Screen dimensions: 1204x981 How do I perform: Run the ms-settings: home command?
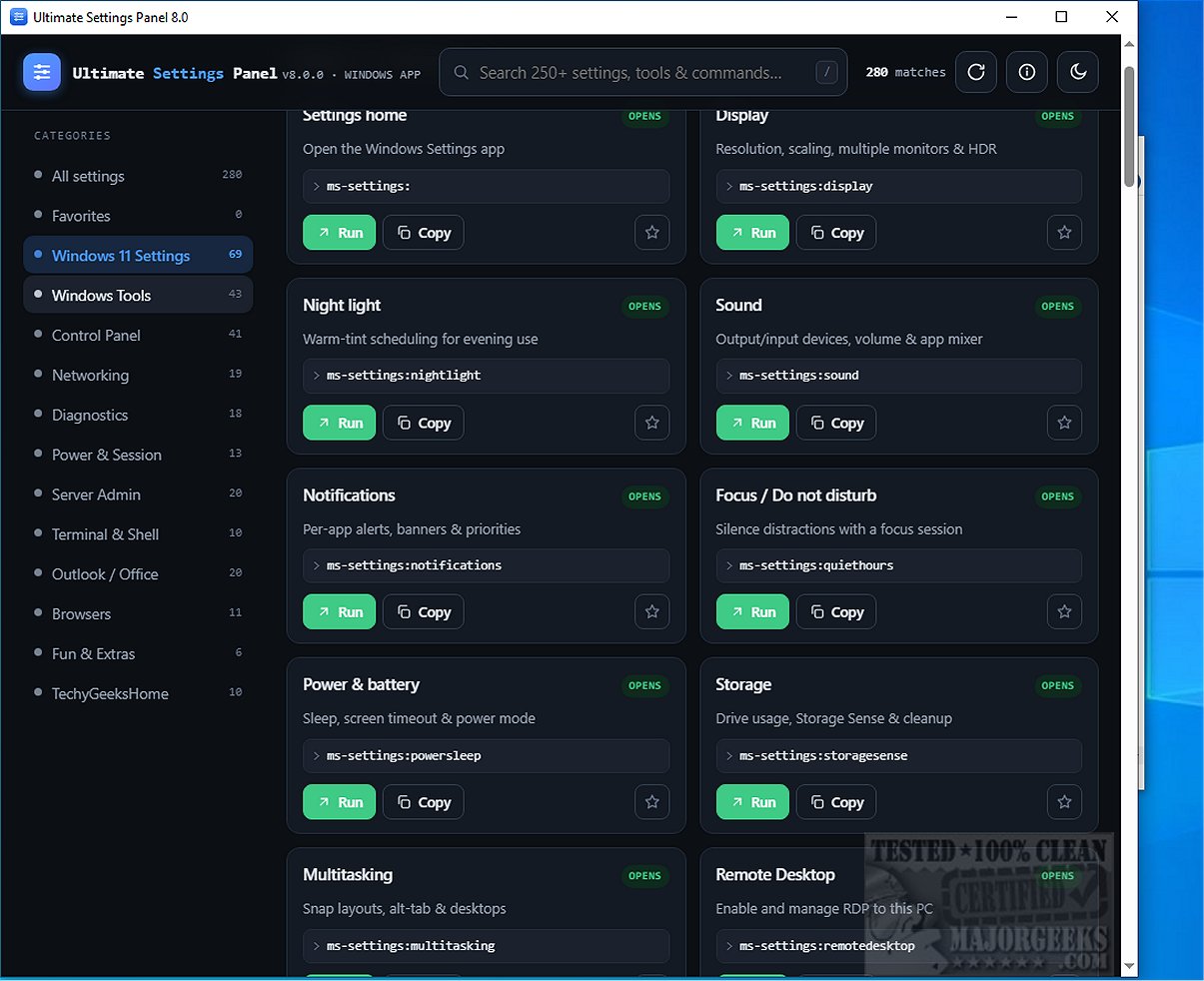click(340, 233)
